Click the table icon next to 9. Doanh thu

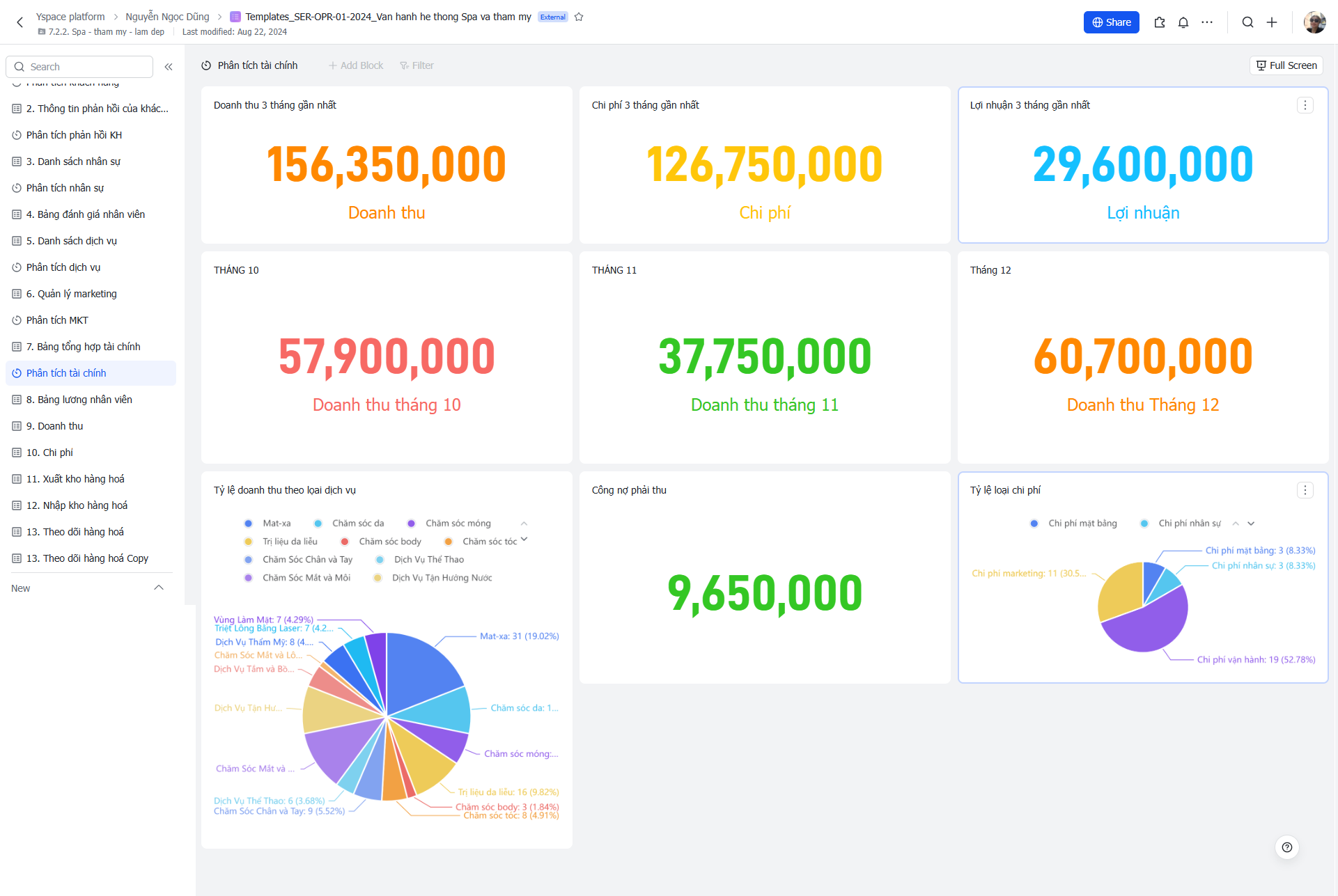click(17, 426)
